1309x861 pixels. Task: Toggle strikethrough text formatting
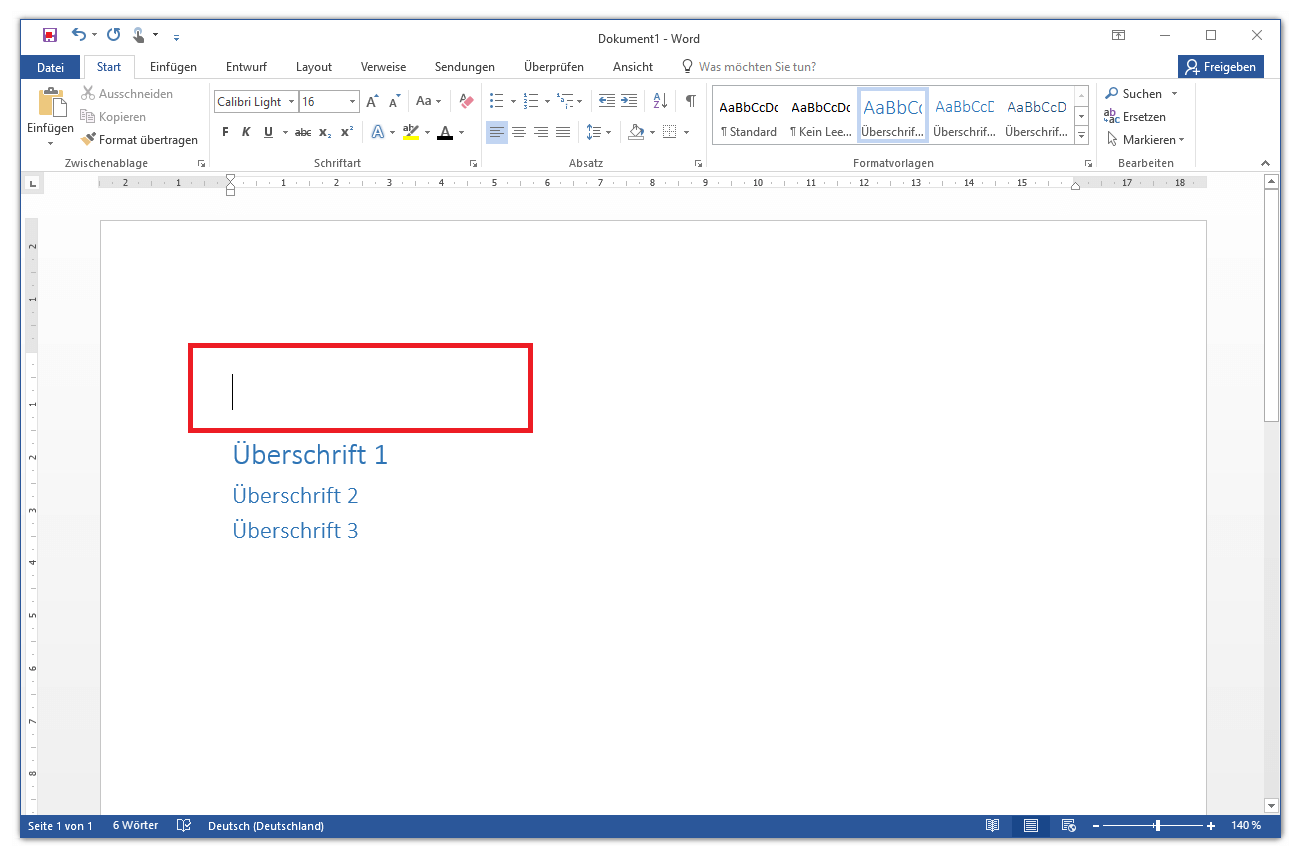(x=302, y=132)
